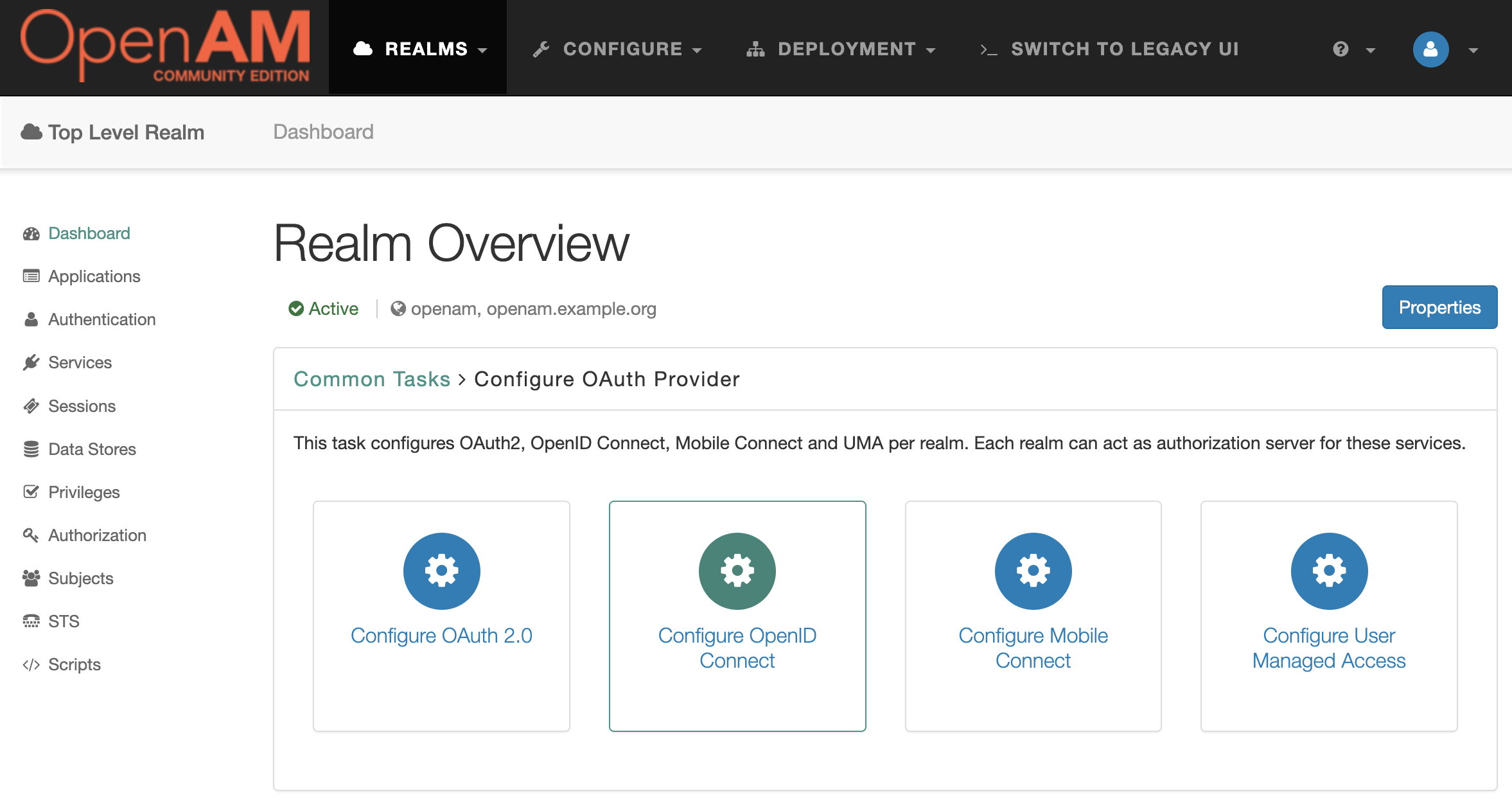The width and height of the screenshot is (1512, 802).
Task: Click the Top Level Realm title
Action: (x=126, y=132)
